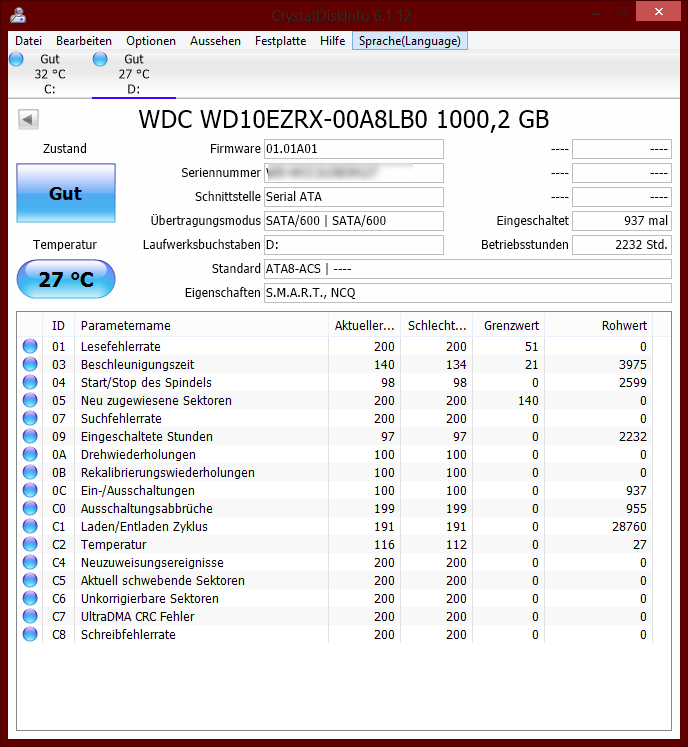Open the Sprache(Language) menu
This screenshot has width=688, height=747.
tap(410, 41)
